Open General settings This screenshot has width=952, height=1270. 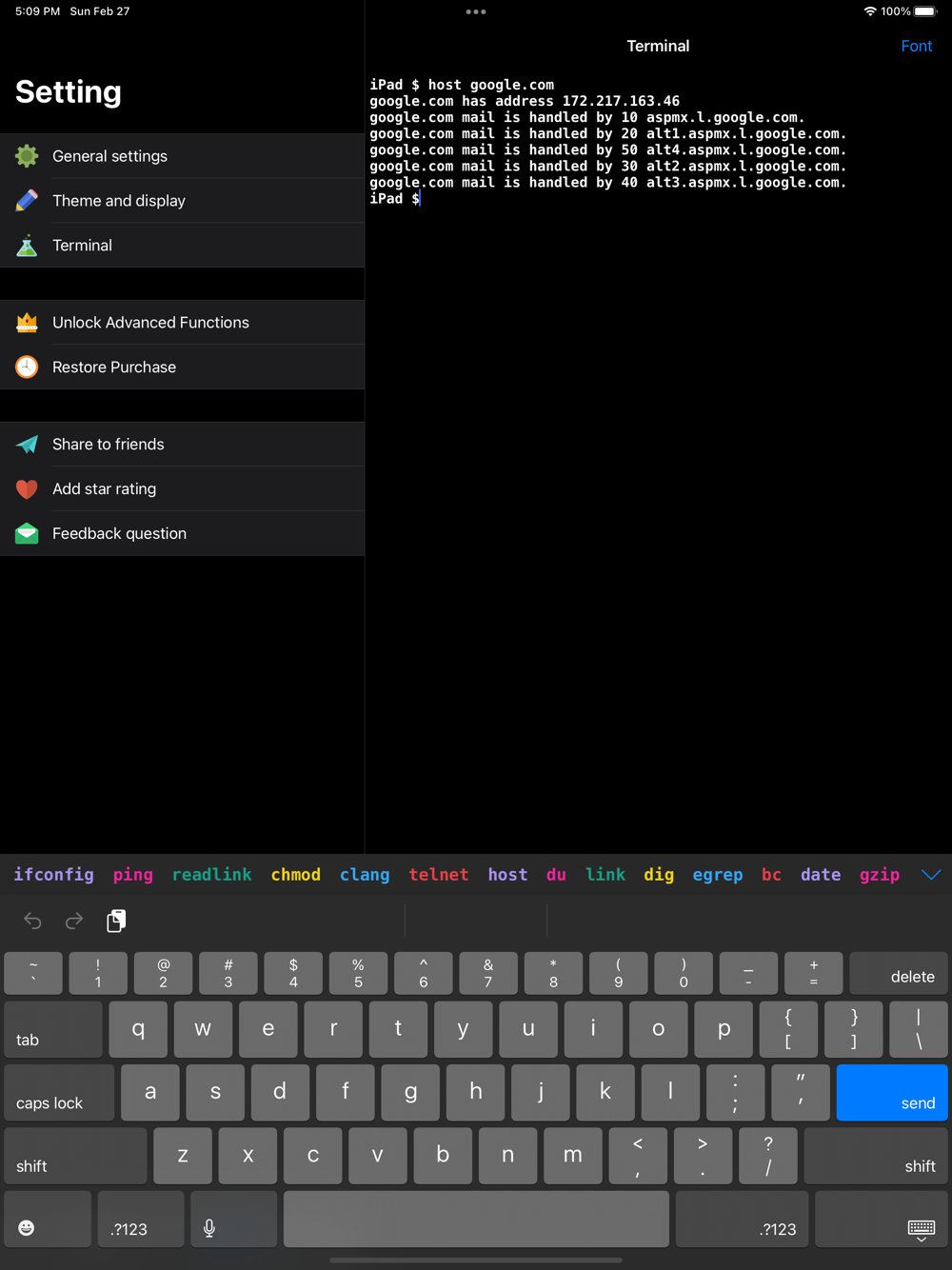pyautogui.click(x=182, y=156)
